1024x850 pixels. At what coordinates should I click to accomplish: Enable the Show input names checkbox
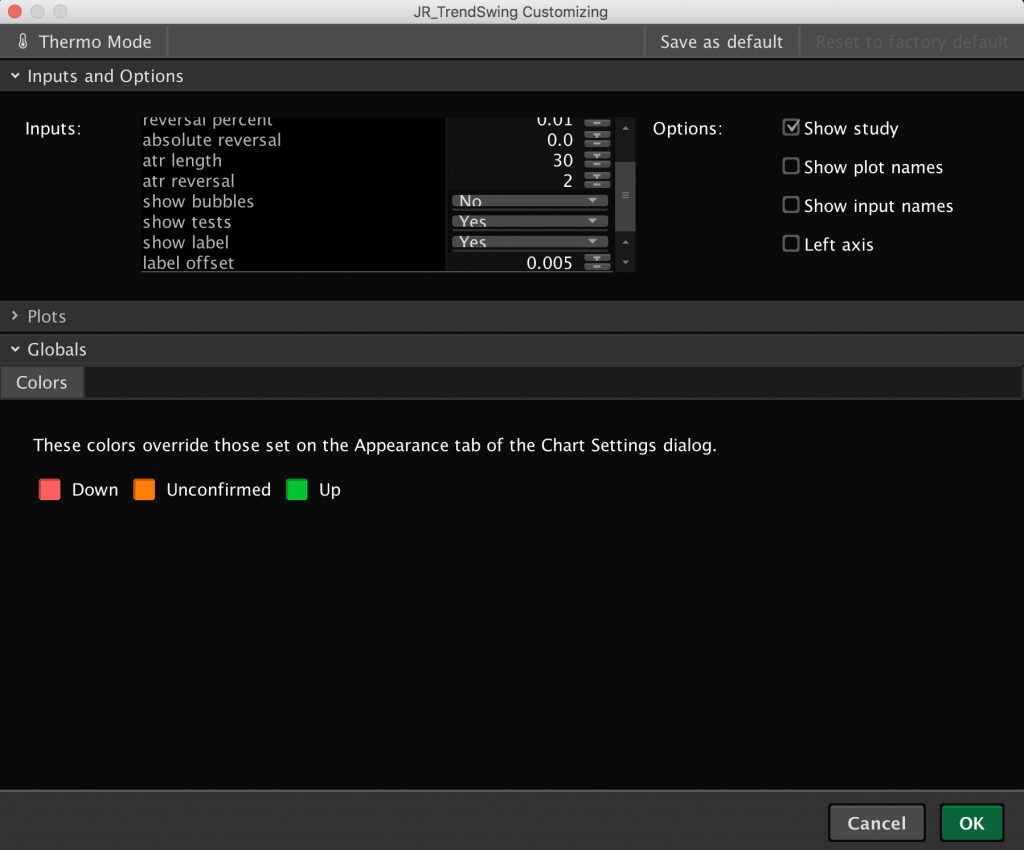pyautogui.click(x=791, y=206)
